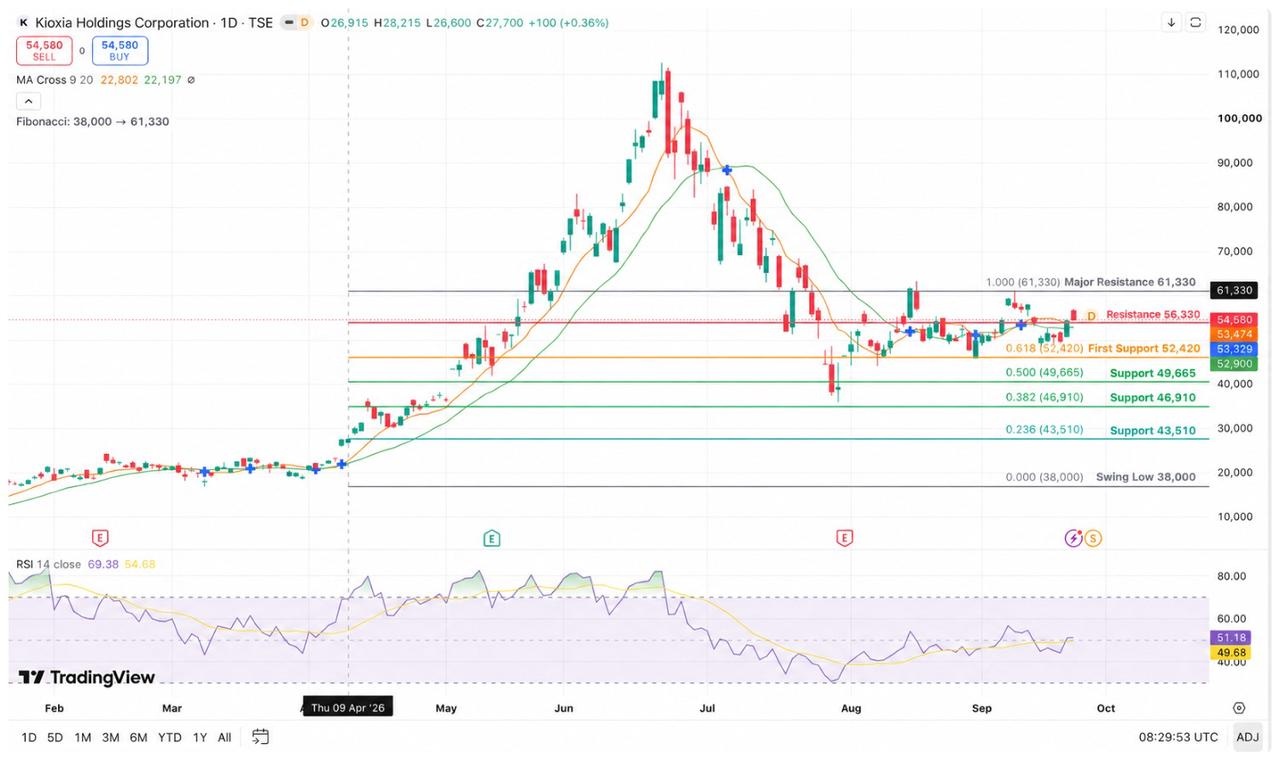Click the red "Resistance 56,330" label
The width and height of the screenshot is (1280, 761).
point(1153,315)
